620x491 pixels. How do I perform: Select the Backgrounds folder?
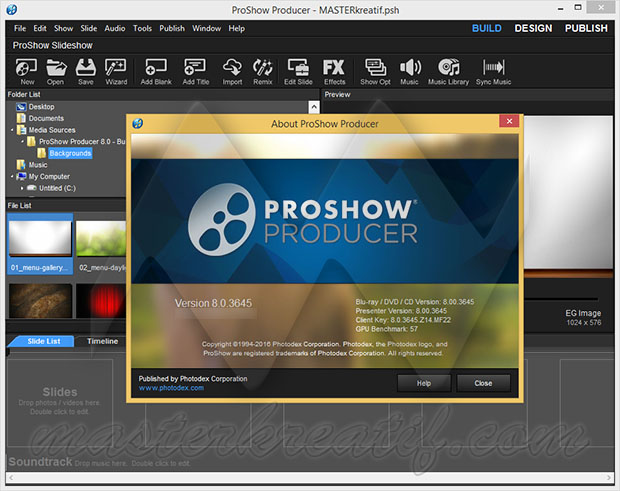click(70, 153)
